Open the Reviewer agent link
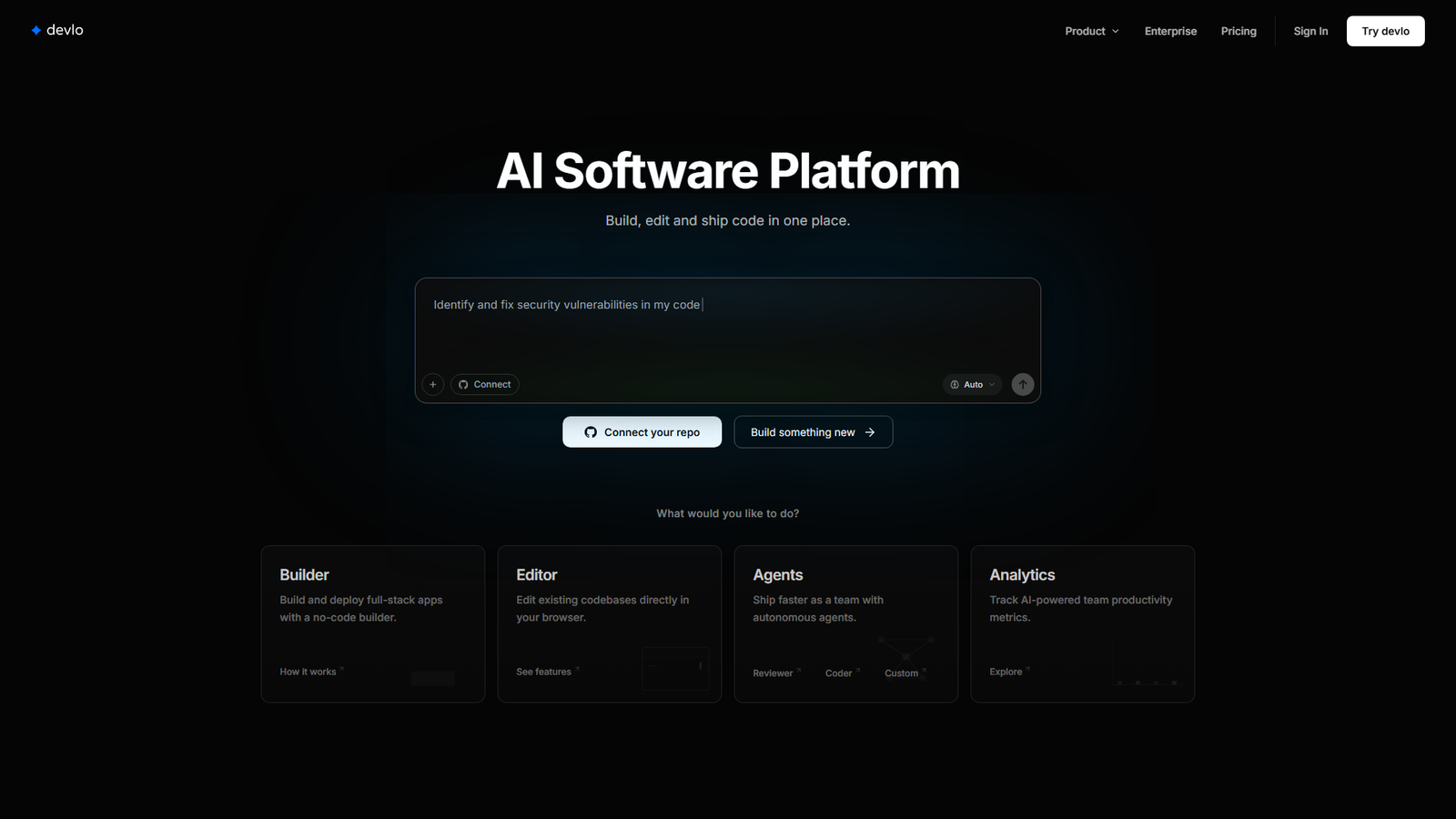The height and width of the screenshot is (819, 1456). [x=772, y=672]
